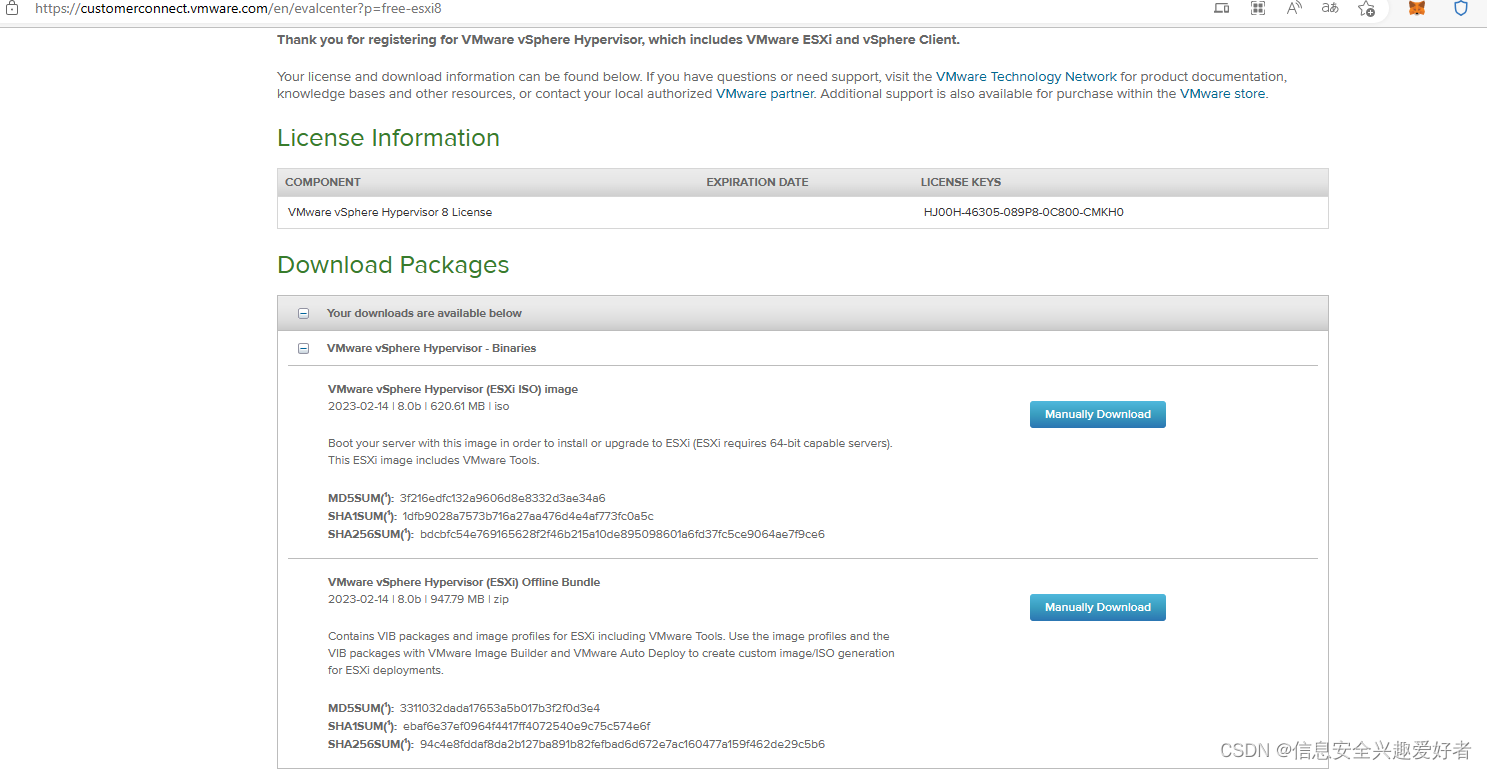Click the 'Download Packages' heading
Viewport: 1487px width, 770px height.
(x=393, y=265)
